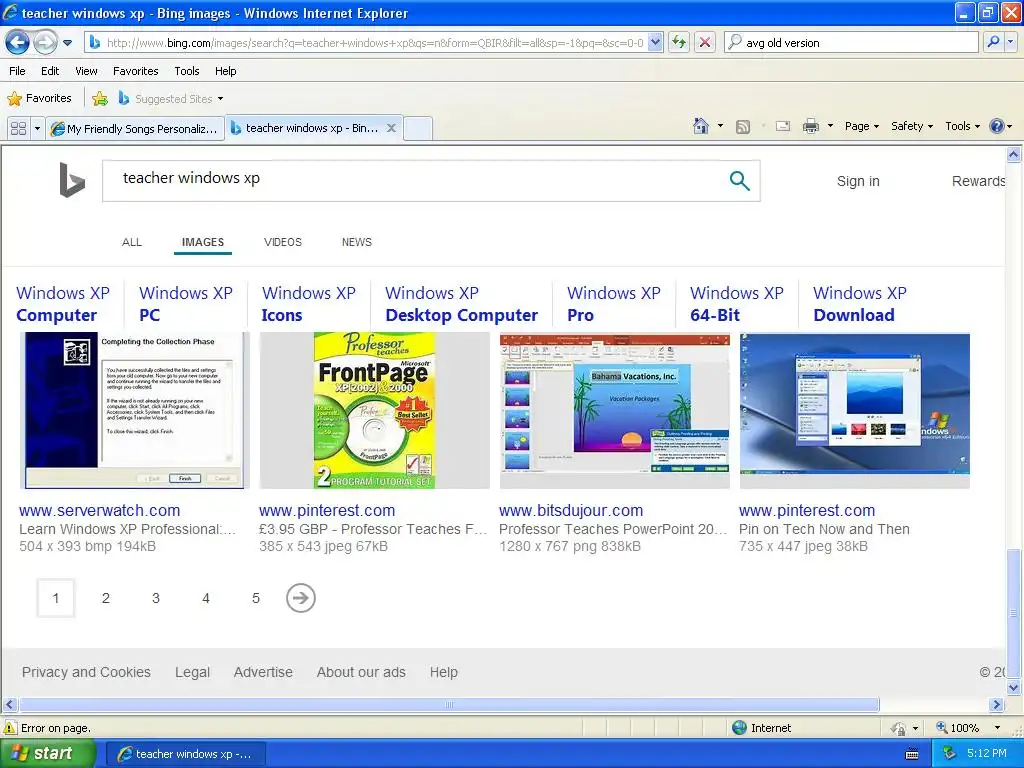Close the teacher windows xp tab
The height and width of the screenshot is (768, 1024).
pyautogui.click(x=391, y=128)
